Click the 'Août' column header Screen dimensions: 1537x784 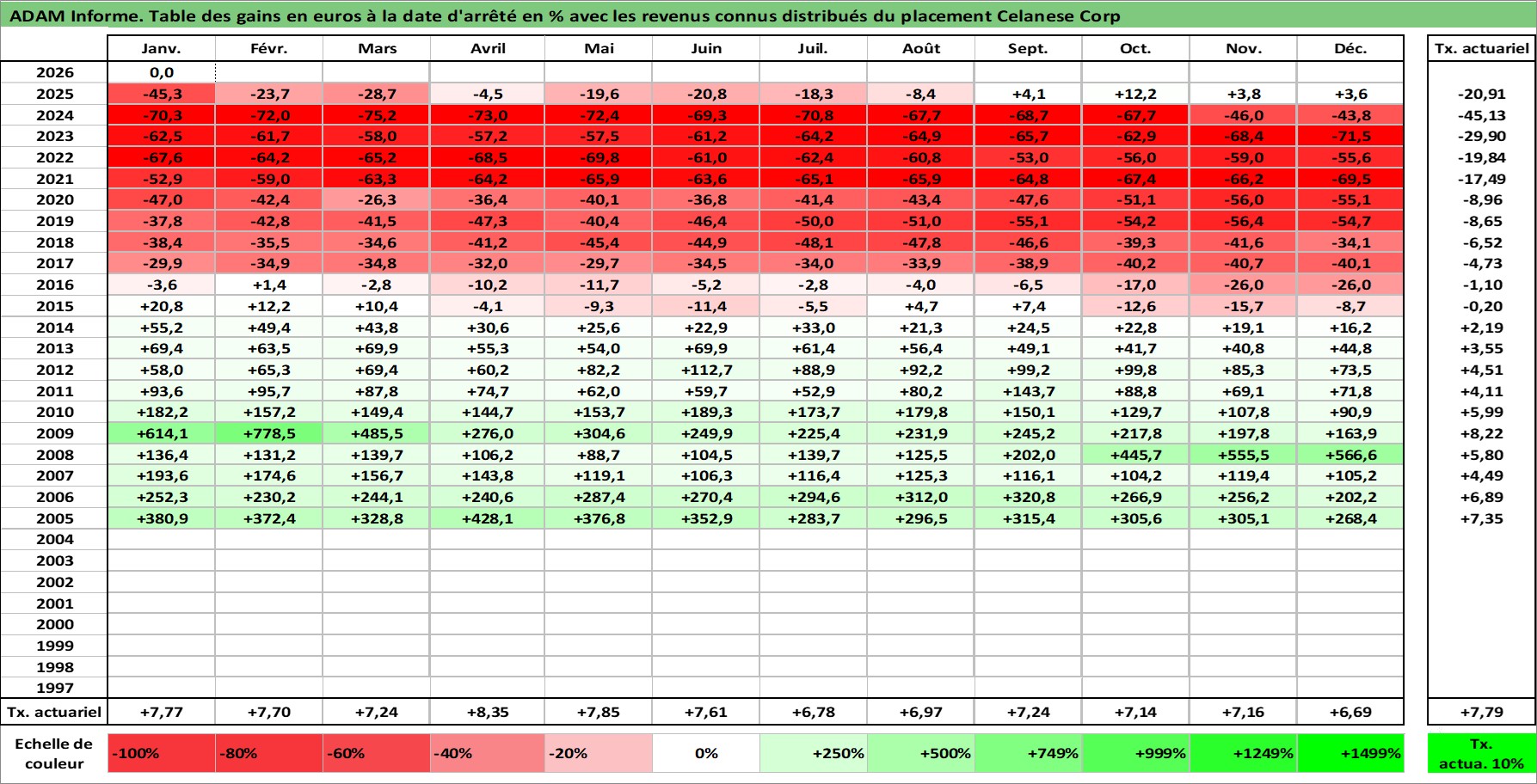[921, 49]
